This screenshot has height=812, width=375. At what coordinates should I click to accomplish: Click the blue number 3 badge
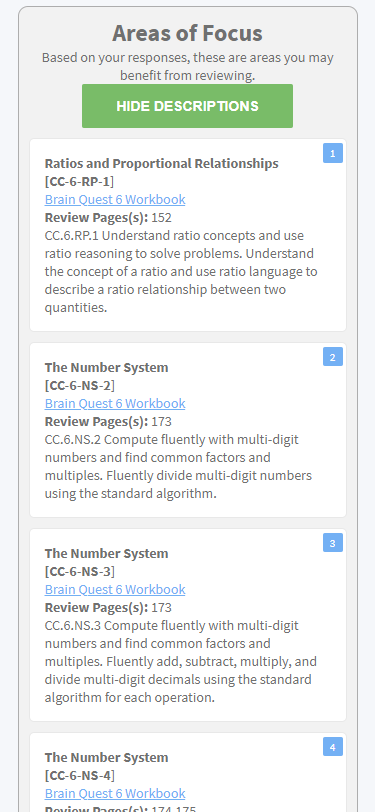pos(333,543)
